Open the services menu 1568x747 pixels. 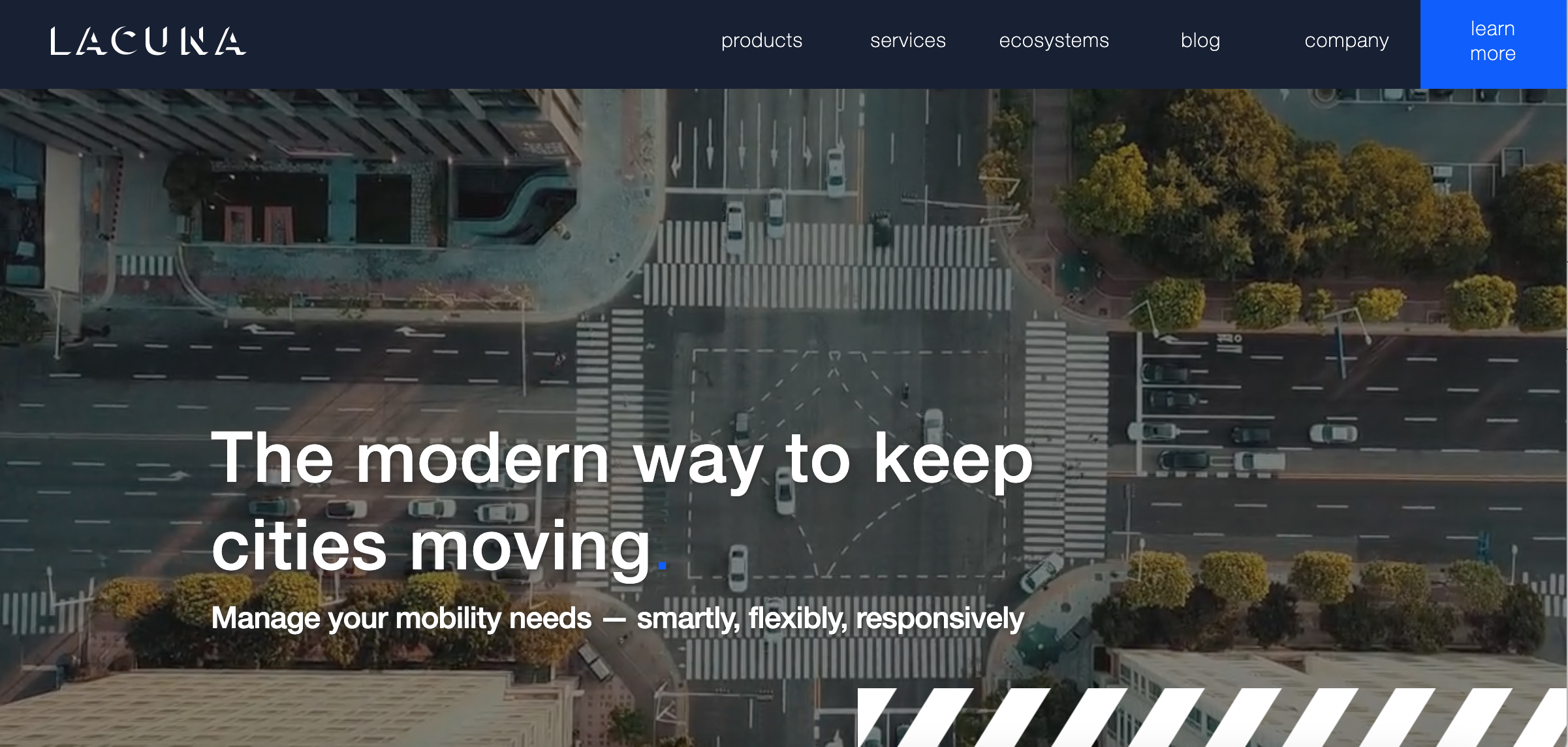908,40
